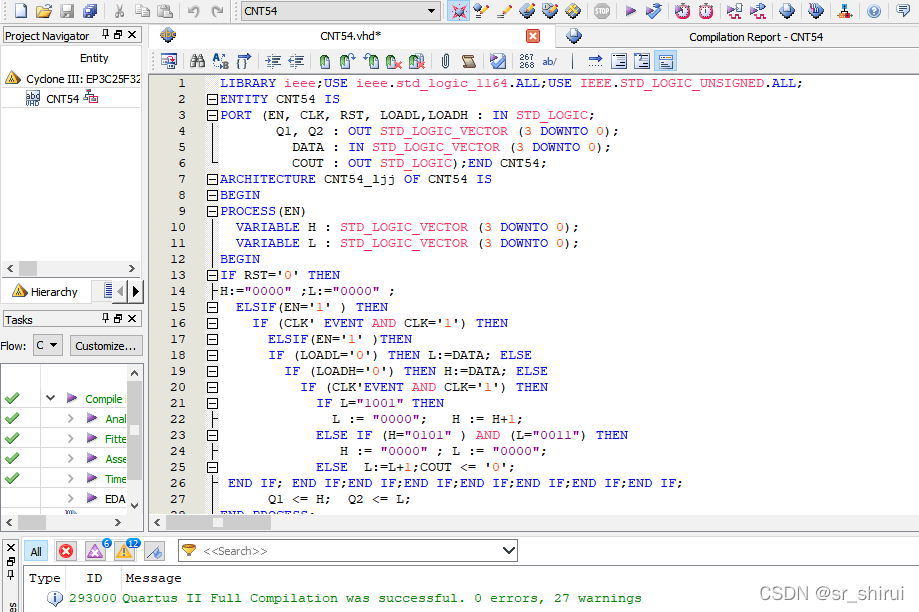The image size is (919, 612).
Task: Increase indent of selected code
Action: pos(273,61)
